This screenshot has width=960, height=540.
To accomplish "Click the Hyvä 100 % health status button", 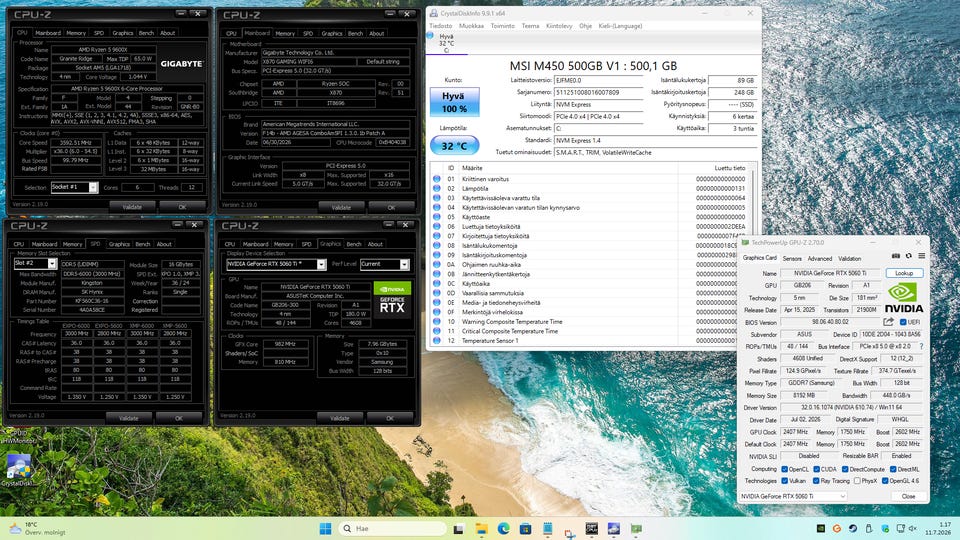I will pyautogui.click(x=454, y=102).
